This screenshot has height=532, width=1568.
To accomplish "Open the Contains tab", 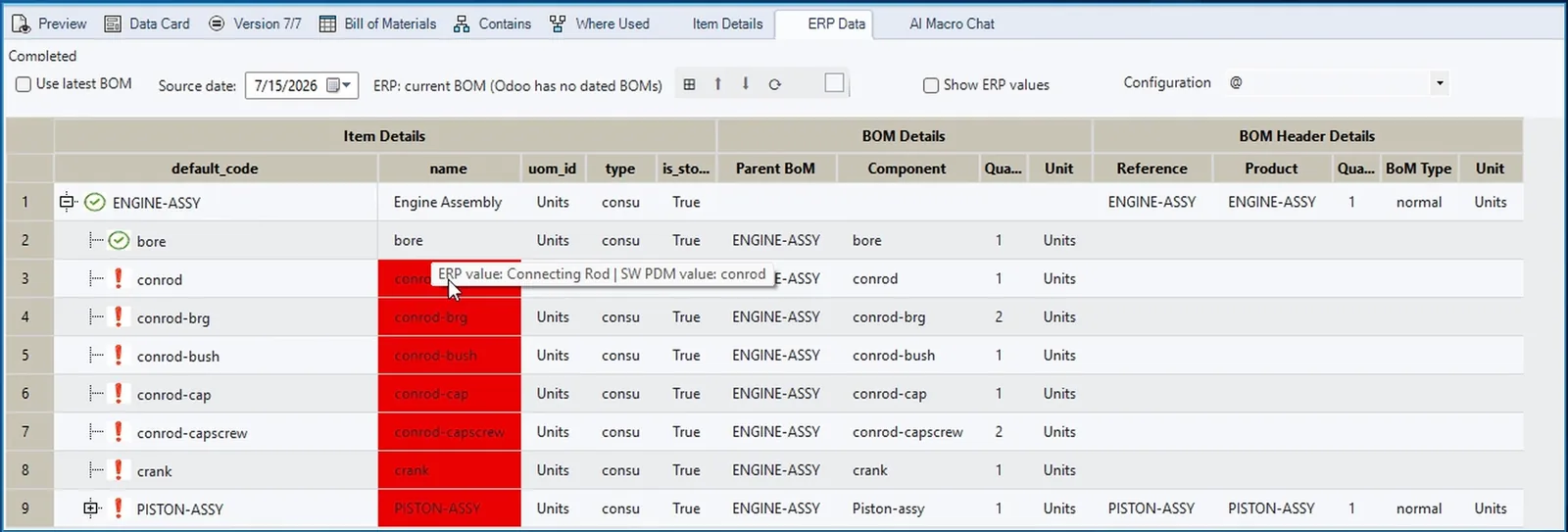I will (492, 24).
